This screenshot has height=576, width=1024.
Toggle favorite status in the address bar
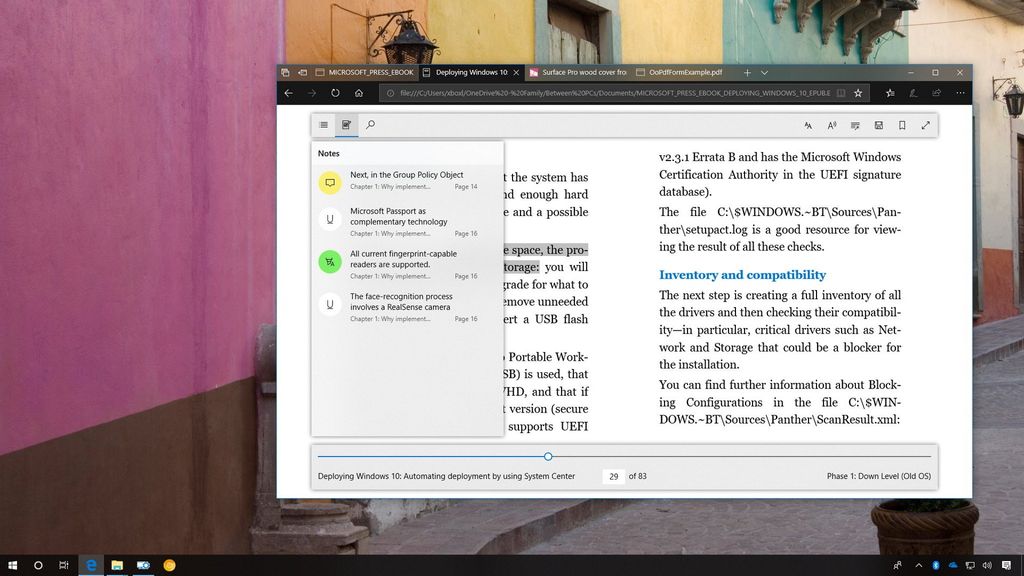(x=858, y=92)
